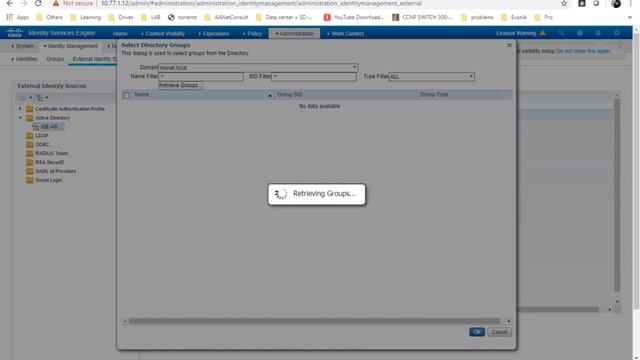Click the ISE search magnifier icon
Image resolution: width=640 pixels, height=360 pixels.
tap(561, 33)
